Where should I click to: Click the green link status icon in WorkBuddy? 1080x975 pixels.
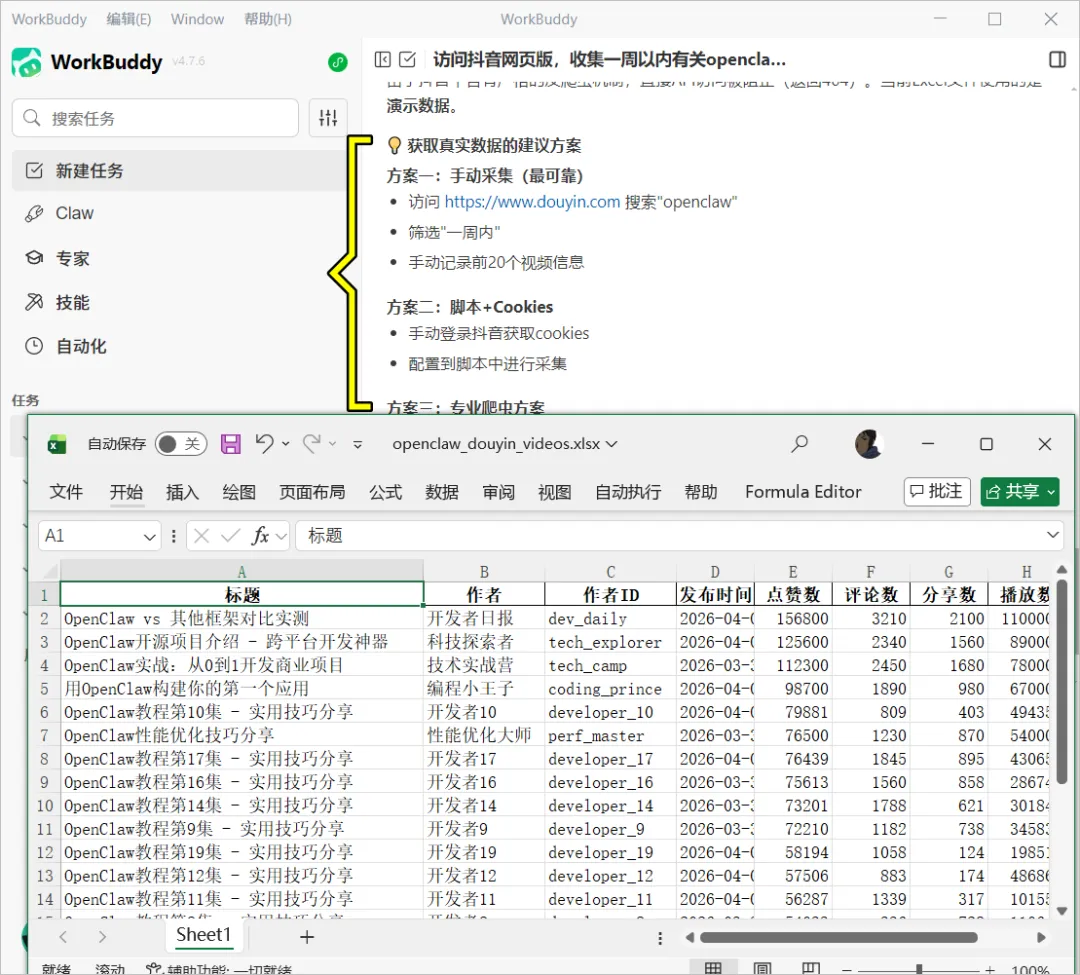point(338,63)
